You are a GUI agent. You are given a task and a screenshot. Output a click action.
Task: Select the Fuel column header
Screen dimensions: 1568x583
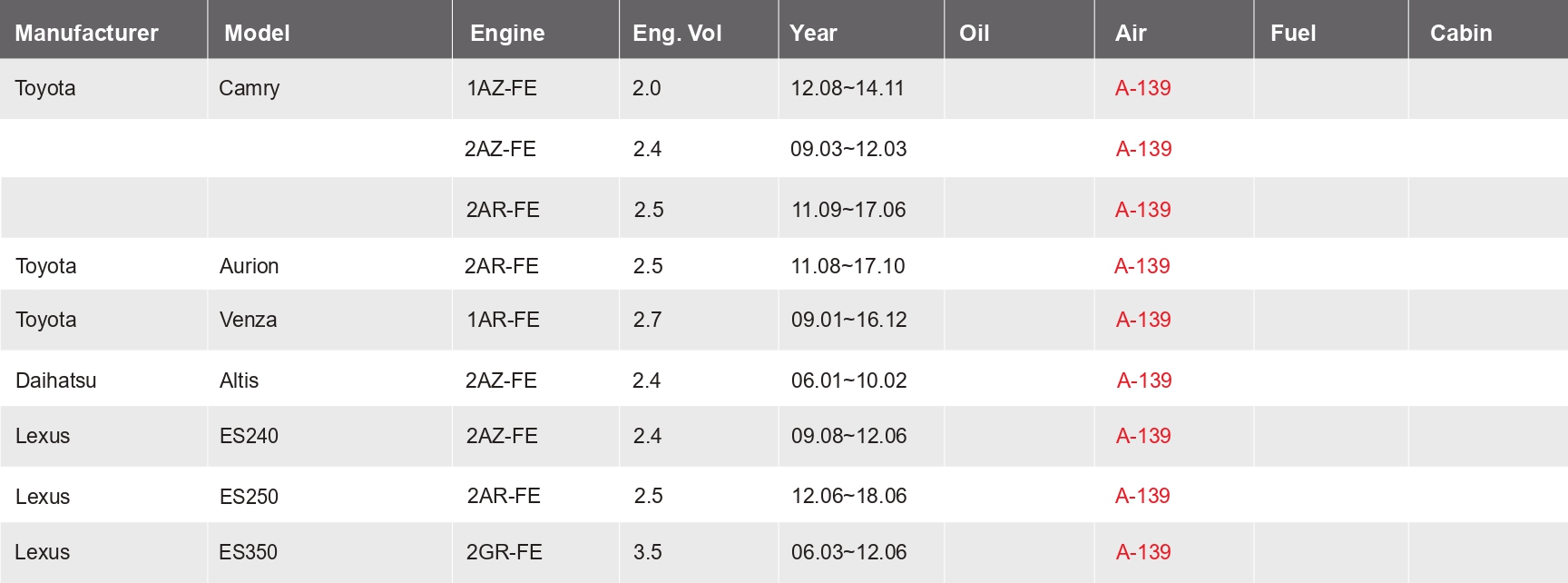(1292, 34)
